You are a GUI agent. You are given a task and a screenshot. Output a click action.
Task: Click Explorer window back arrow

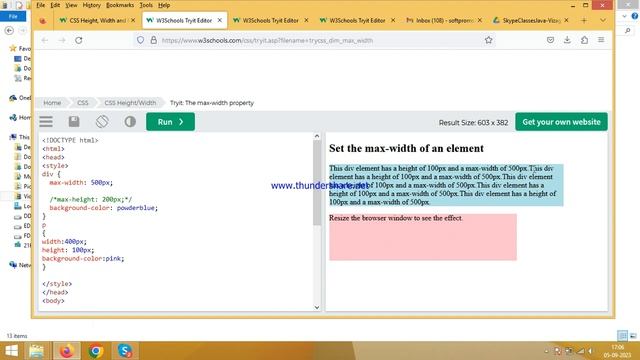tap(9, 30)
